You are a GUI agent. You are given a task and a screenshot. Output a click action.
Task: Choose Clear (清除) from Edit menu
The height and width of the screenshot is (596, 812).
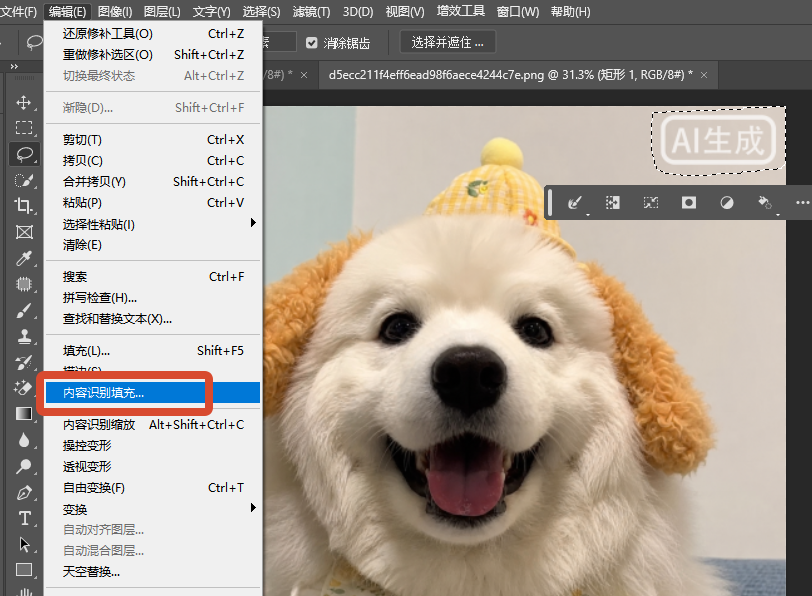click(x=153, y=245)
